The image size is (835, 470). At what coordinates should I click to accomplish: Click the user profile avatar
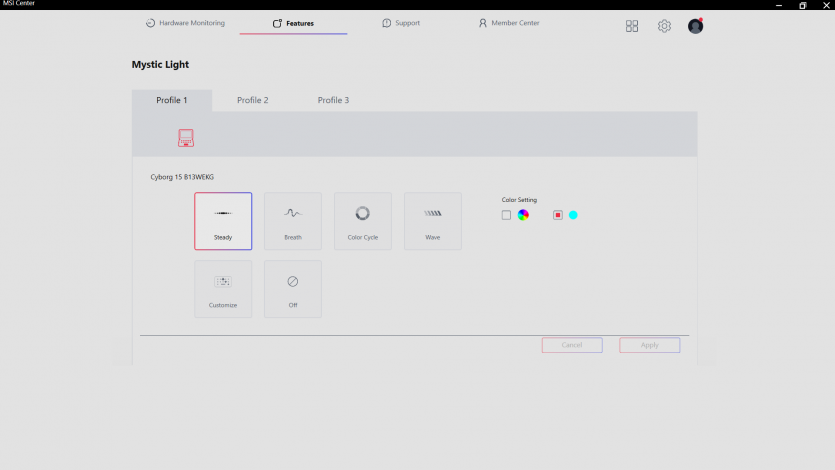695,26
